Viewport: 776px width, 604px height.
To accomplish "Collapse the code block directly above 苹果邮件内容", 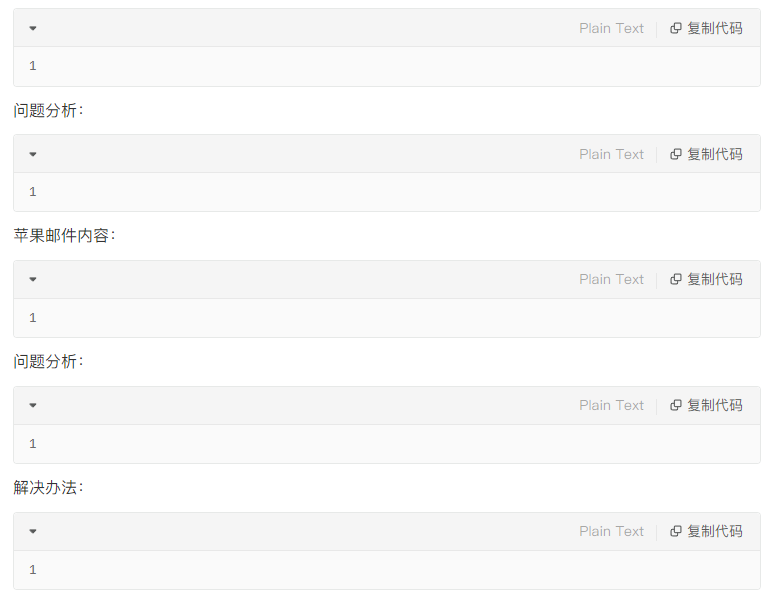I will (x=33, y=154).
